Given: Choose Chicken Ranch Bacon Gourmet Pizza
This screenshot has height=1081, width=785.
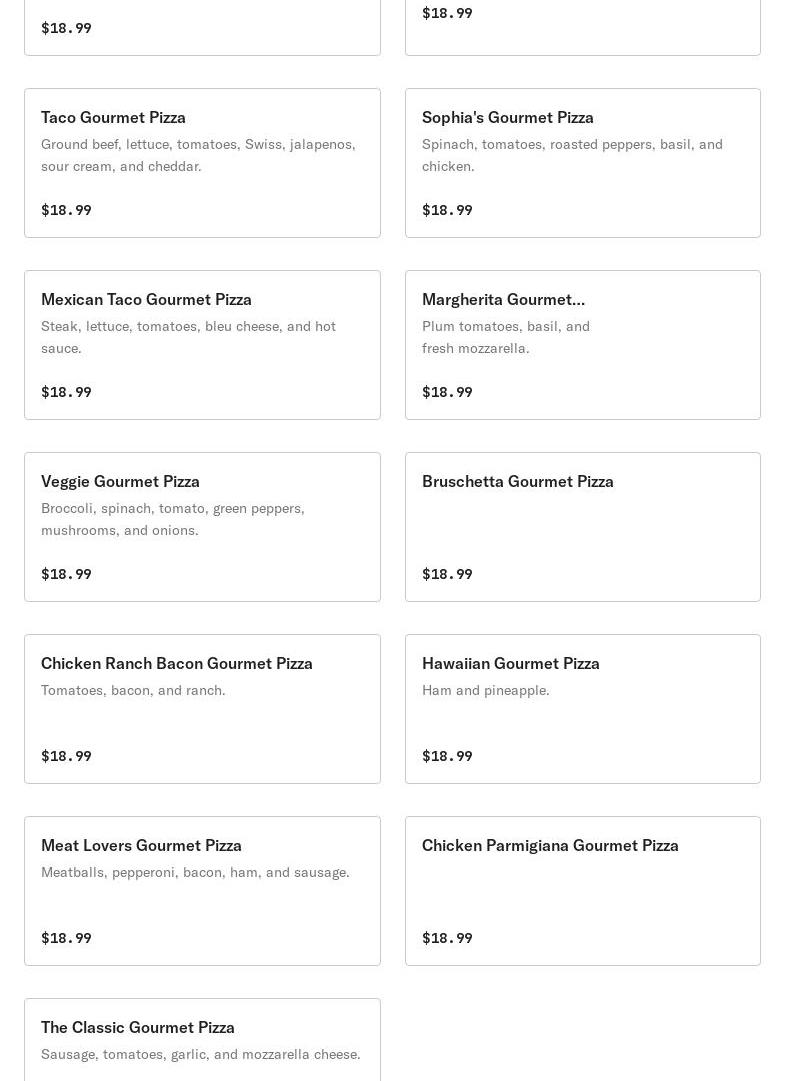Looking at the screenshot, I should (202, 709).
